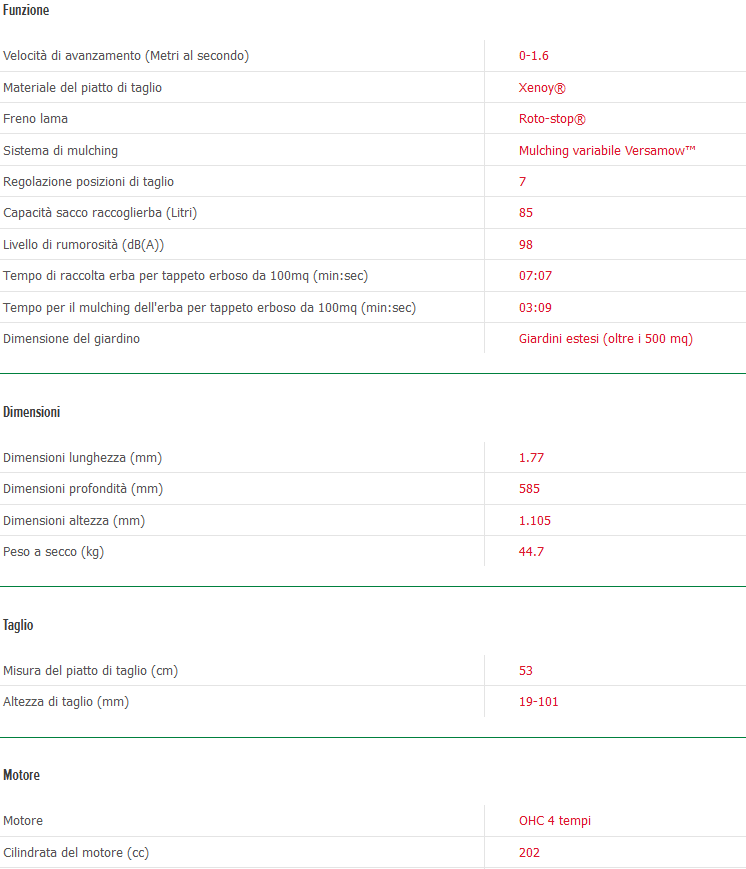Click the 44.7 dry weight value
Image resolution: width=746 pixels, height=869 pixels.
coord(531,552)
